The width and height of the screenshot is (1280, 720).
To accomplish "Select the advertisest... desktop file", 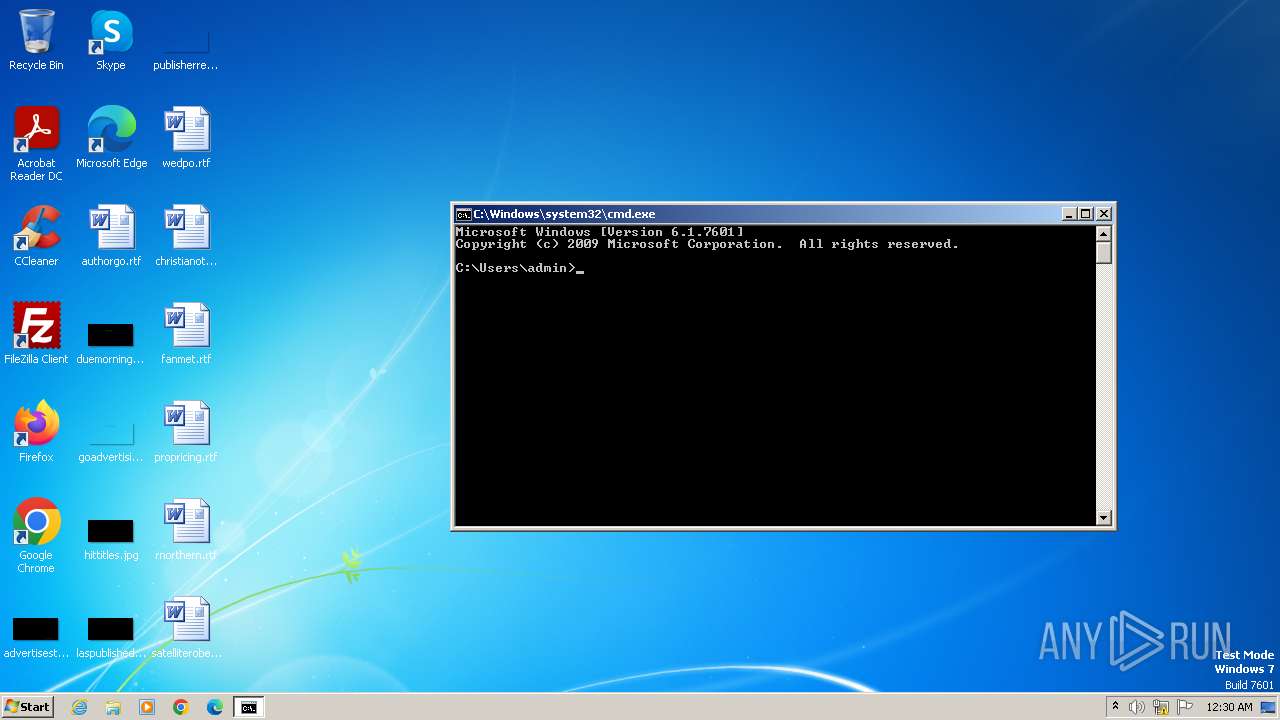I will pos(36,636).
